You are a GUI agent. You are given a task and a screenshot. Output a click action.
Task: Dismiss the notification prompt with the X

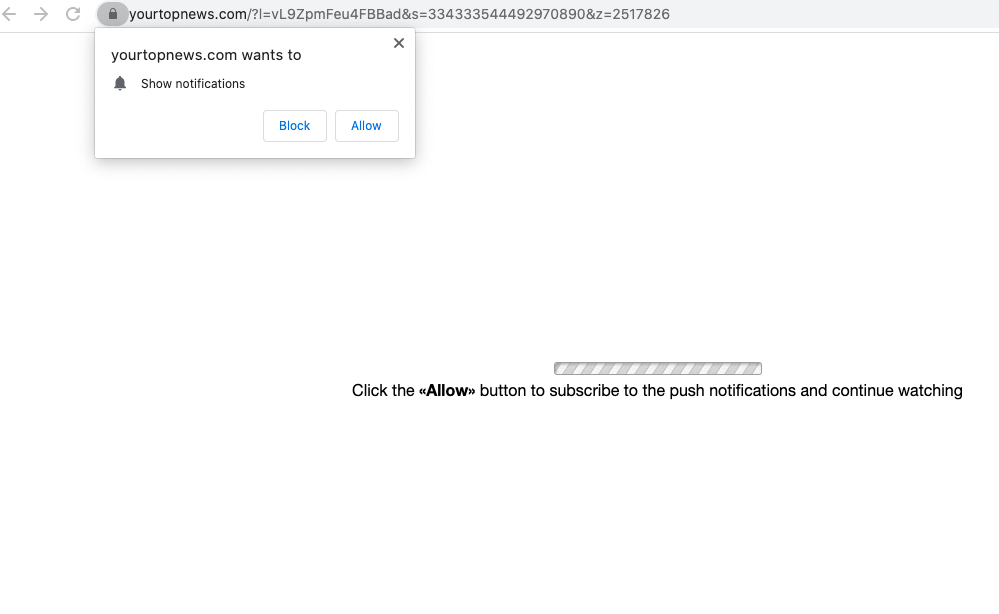point(399,43)
